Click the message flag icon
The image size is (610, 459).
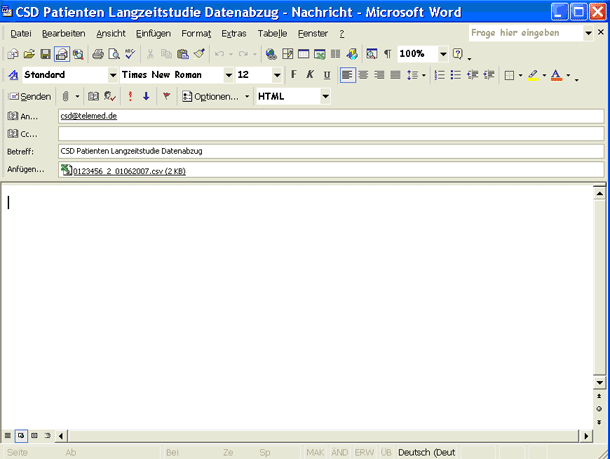[x=167, y=96]
